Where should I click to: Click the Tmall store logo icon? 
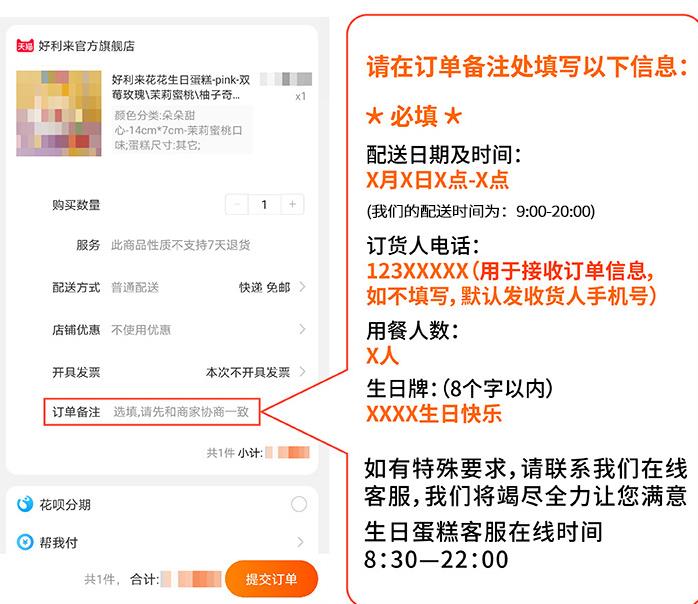(25, 45)
